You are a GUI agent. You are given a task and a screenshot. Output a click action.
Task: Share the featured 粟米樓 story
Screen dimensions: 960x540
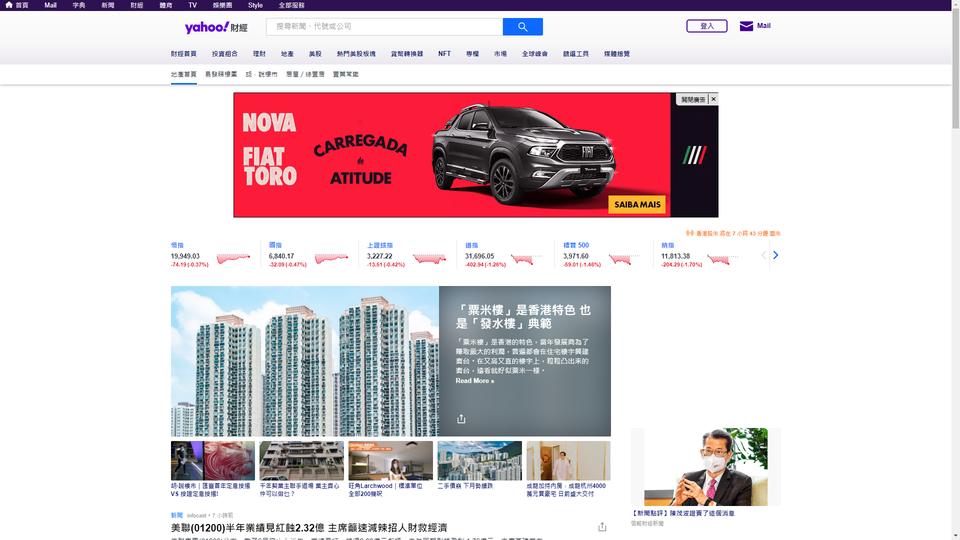point(461,419)
